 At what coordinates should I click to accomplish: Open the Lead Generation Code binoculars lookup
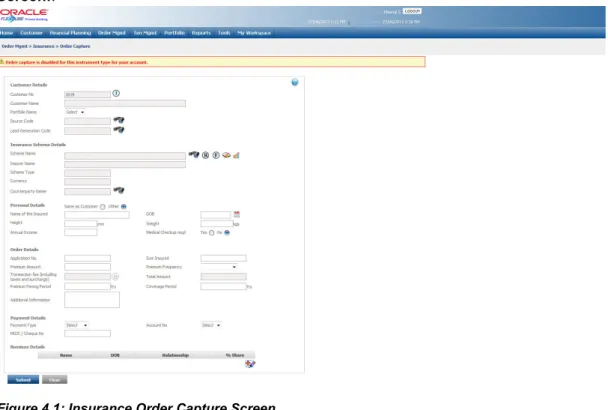click(x=119, y=130)
